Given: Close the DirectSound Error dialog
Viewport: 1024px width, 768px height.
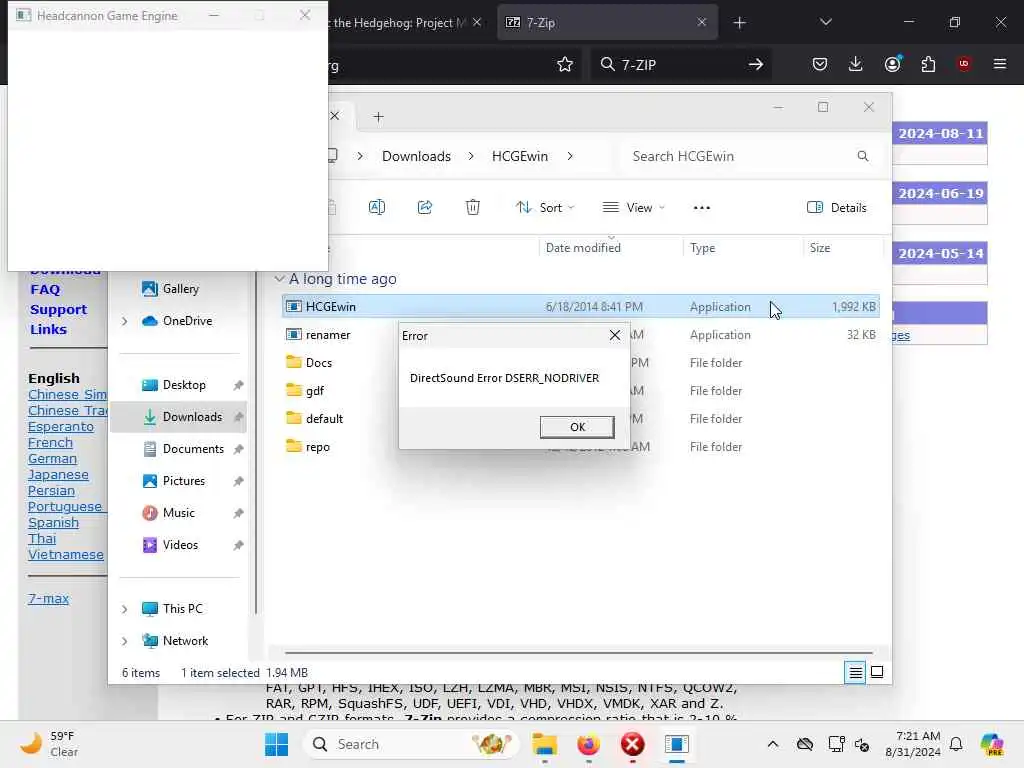Looking at the screenshot, I should pyautogui.click(x=615, y=335).
